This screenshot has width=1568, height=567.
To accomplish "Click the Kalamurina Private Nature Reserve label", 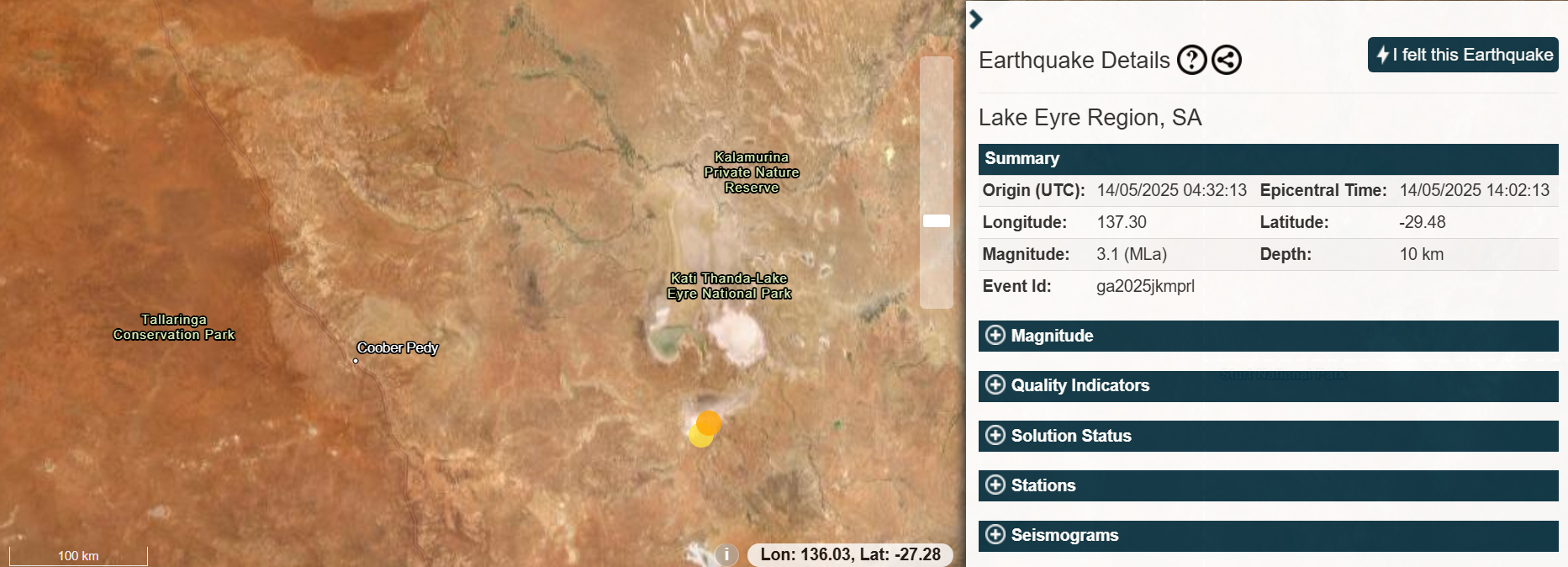I will tap(752, 172).
